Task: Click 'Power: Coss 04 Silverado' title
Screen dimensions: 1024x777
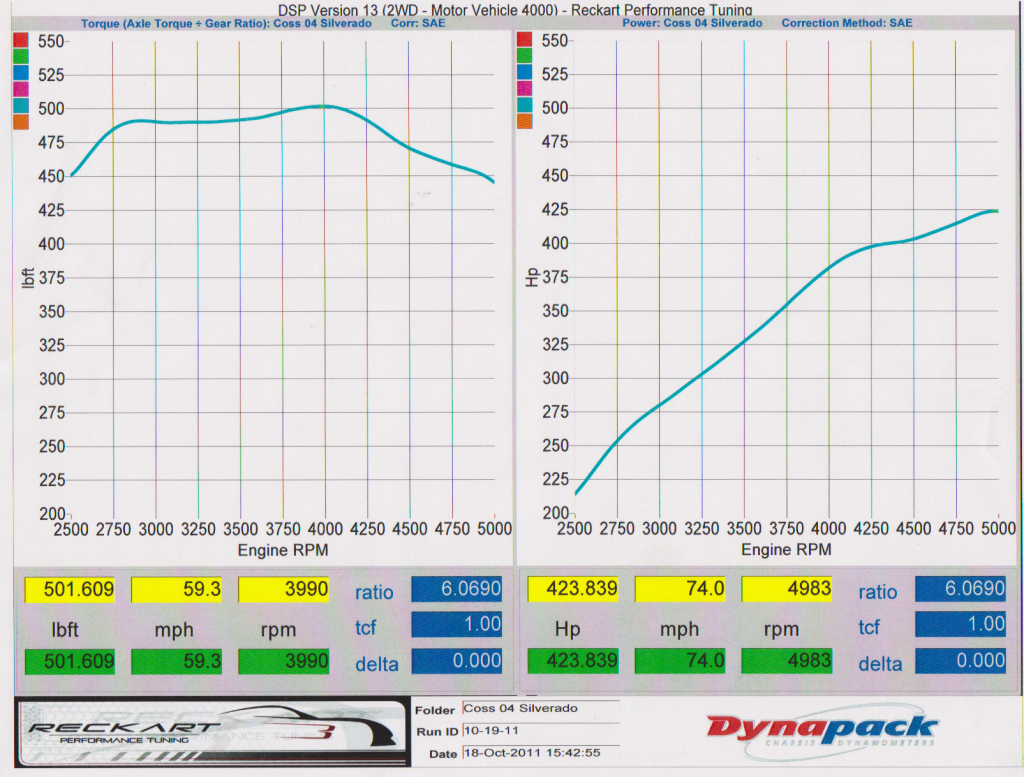Action: (692, 23)
